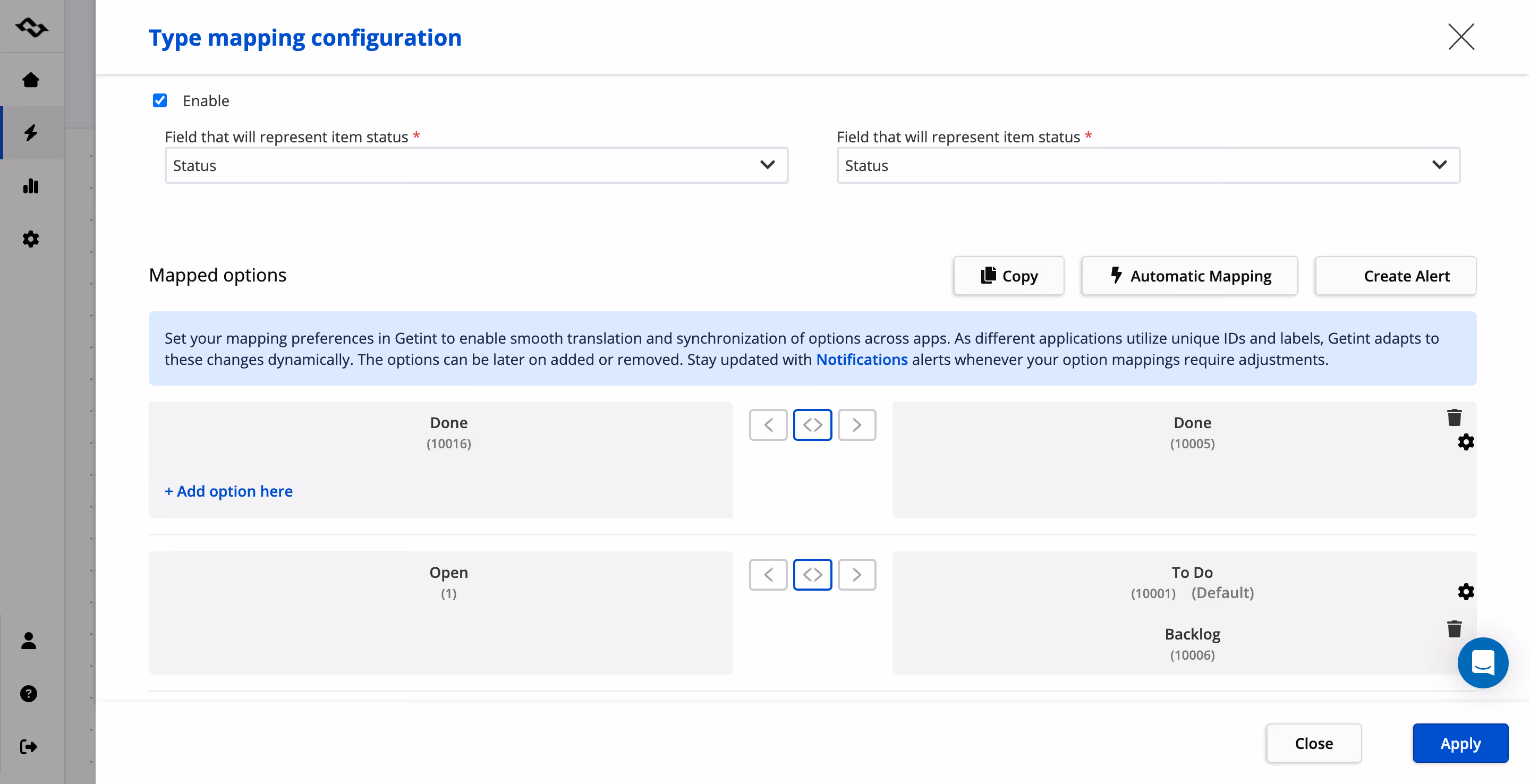Click Add option here link
This screenshot has width=1530, height=784.
click(228, 491)
